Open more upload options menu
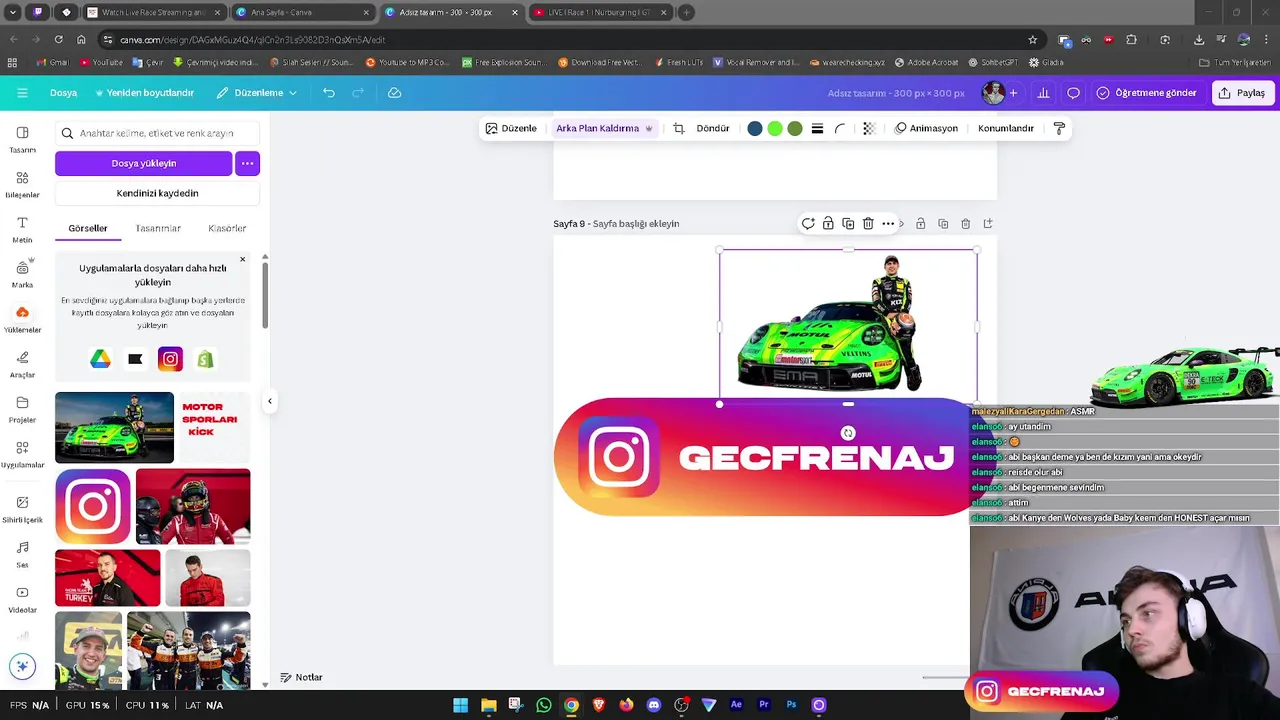 point(247,163)
